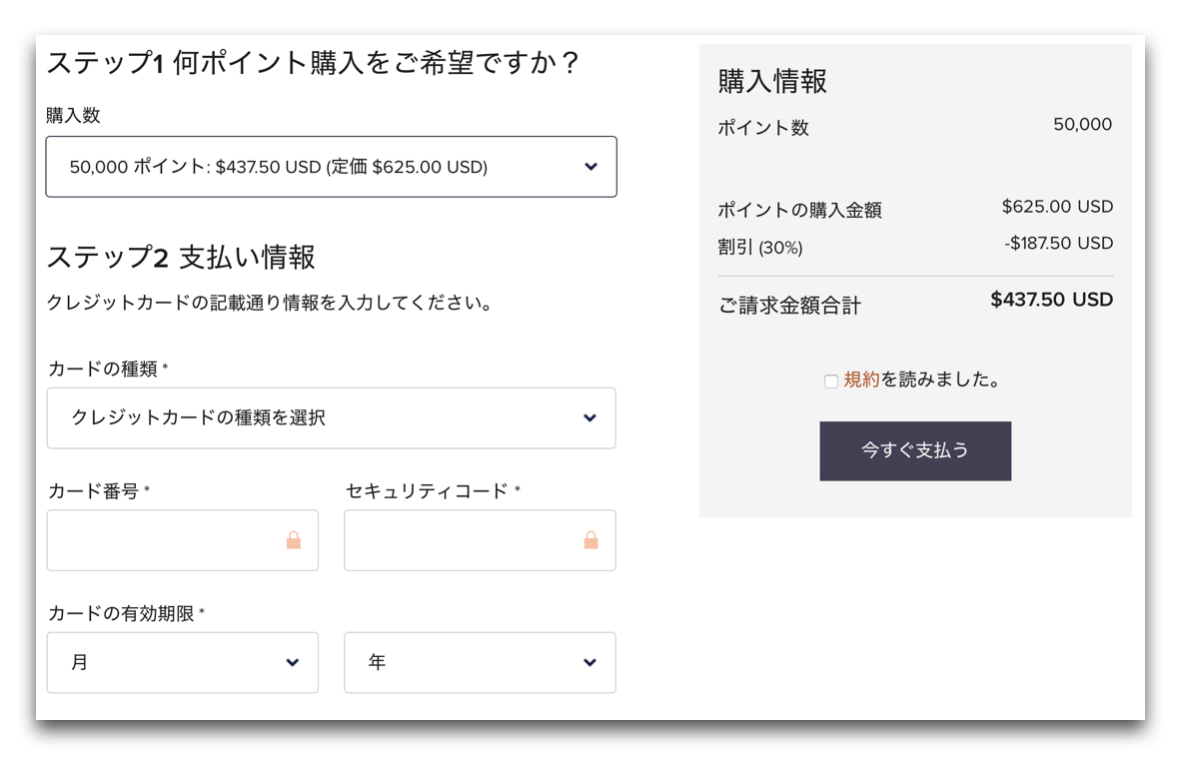This screenshot has width=1184, height=764.
Task: Open the 年 expiration year dropdown
Action: (x=480, y=663)
